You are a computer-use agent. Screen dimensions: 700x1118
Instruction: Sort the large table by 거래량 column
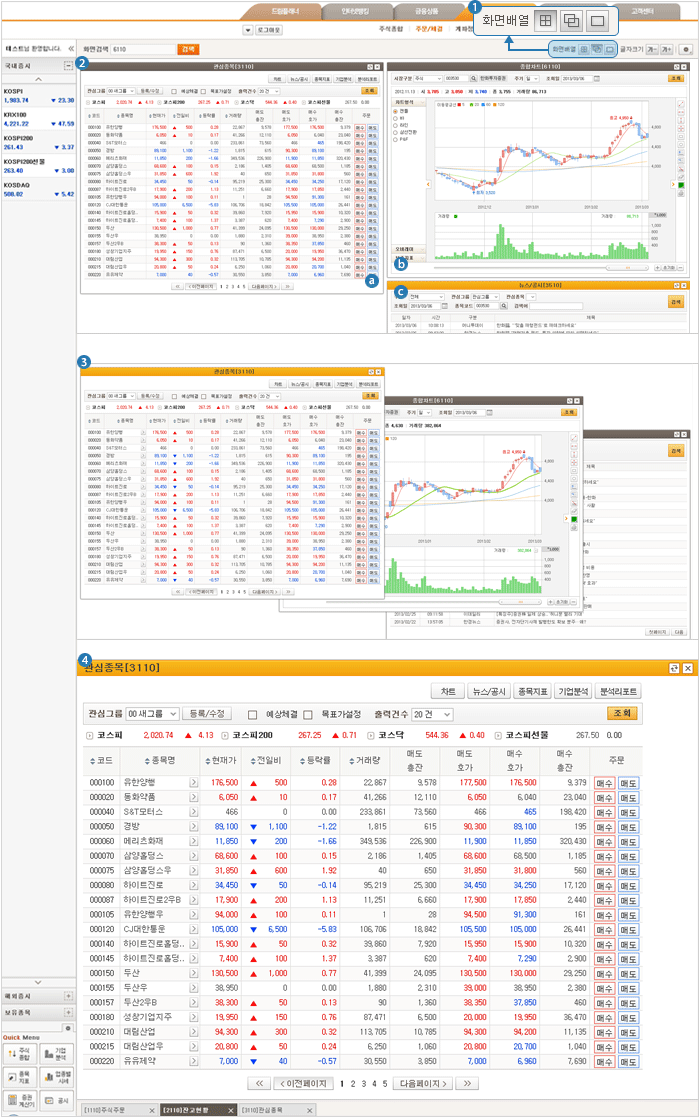click(365, 761)
